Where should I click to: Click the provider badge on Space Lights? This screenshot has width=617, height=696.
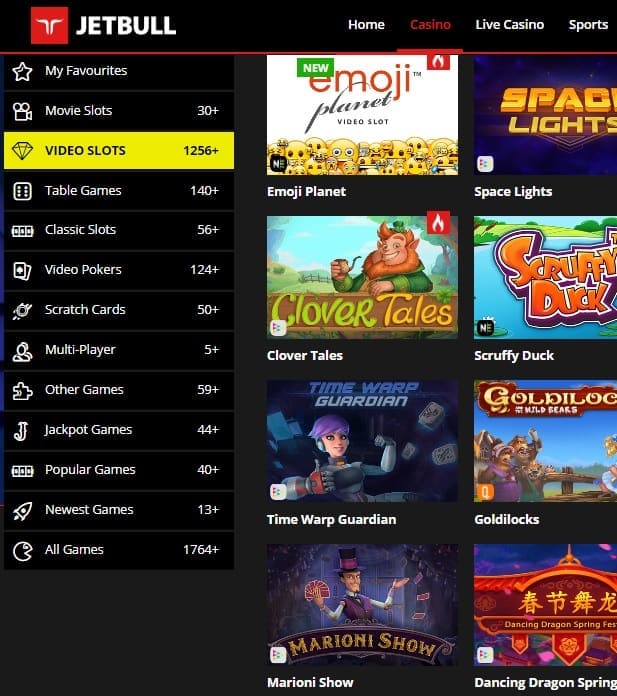coord(485,164)
